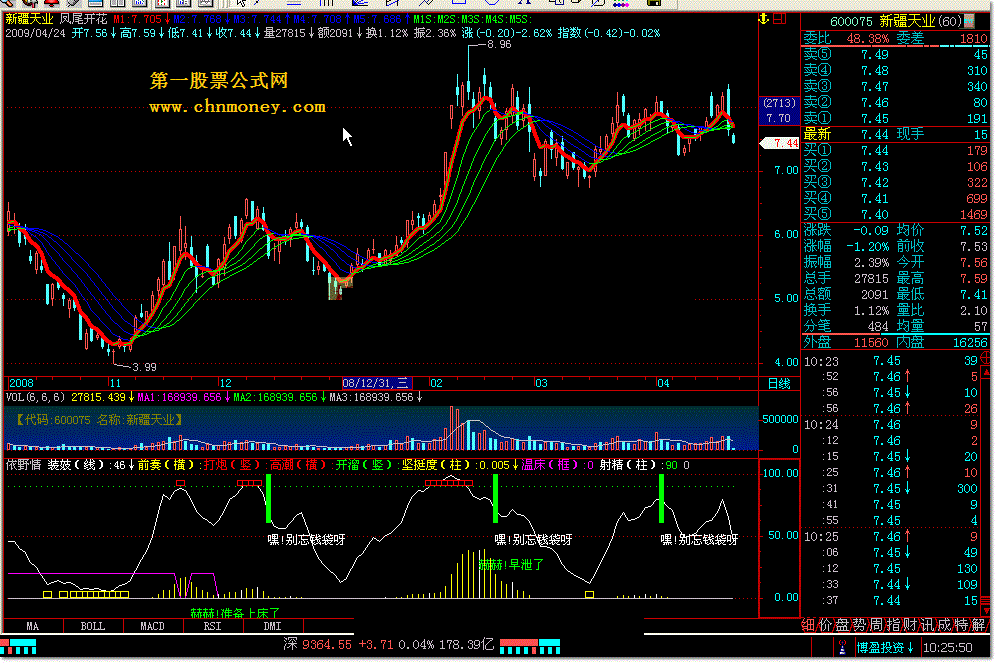The image size is (997, 663).
Task: Switch to the BOLL indicator tab
Action: [x=93, y=626]
